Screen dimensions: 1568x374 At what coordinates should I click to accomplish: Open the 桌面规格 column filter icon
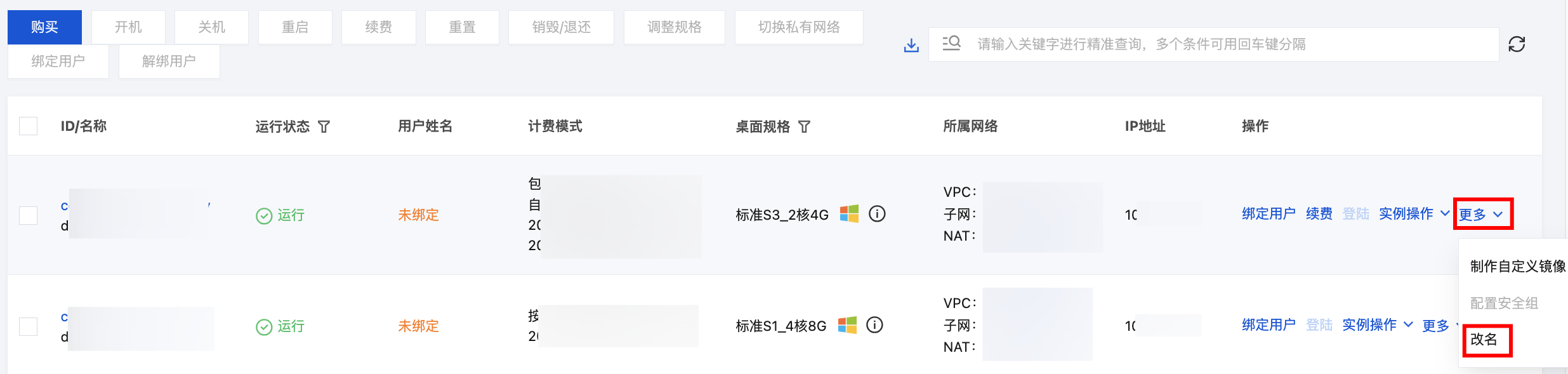coord(804,127)
